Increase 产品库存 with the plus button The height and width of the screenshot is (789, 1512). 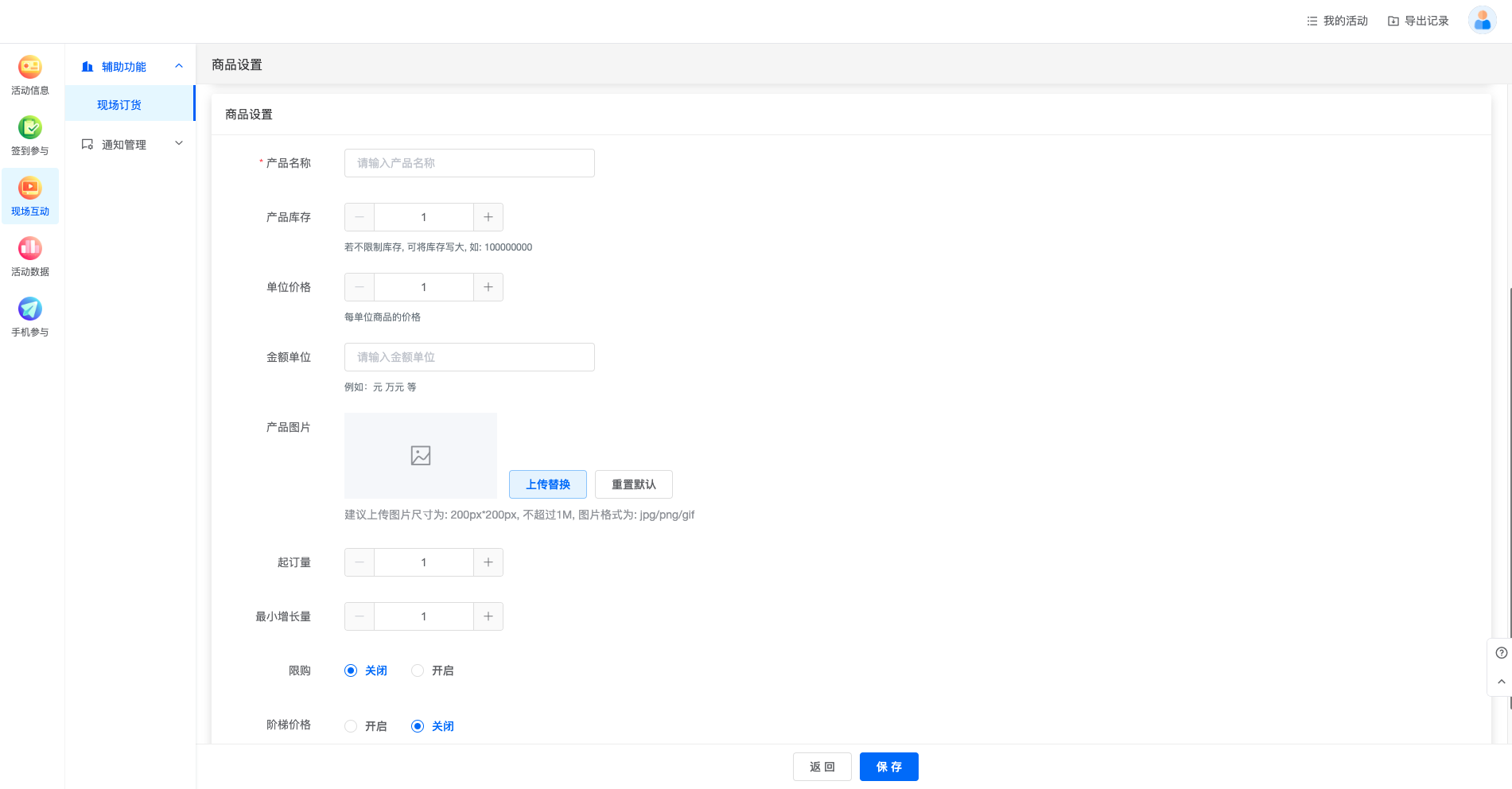click(488, 217)
